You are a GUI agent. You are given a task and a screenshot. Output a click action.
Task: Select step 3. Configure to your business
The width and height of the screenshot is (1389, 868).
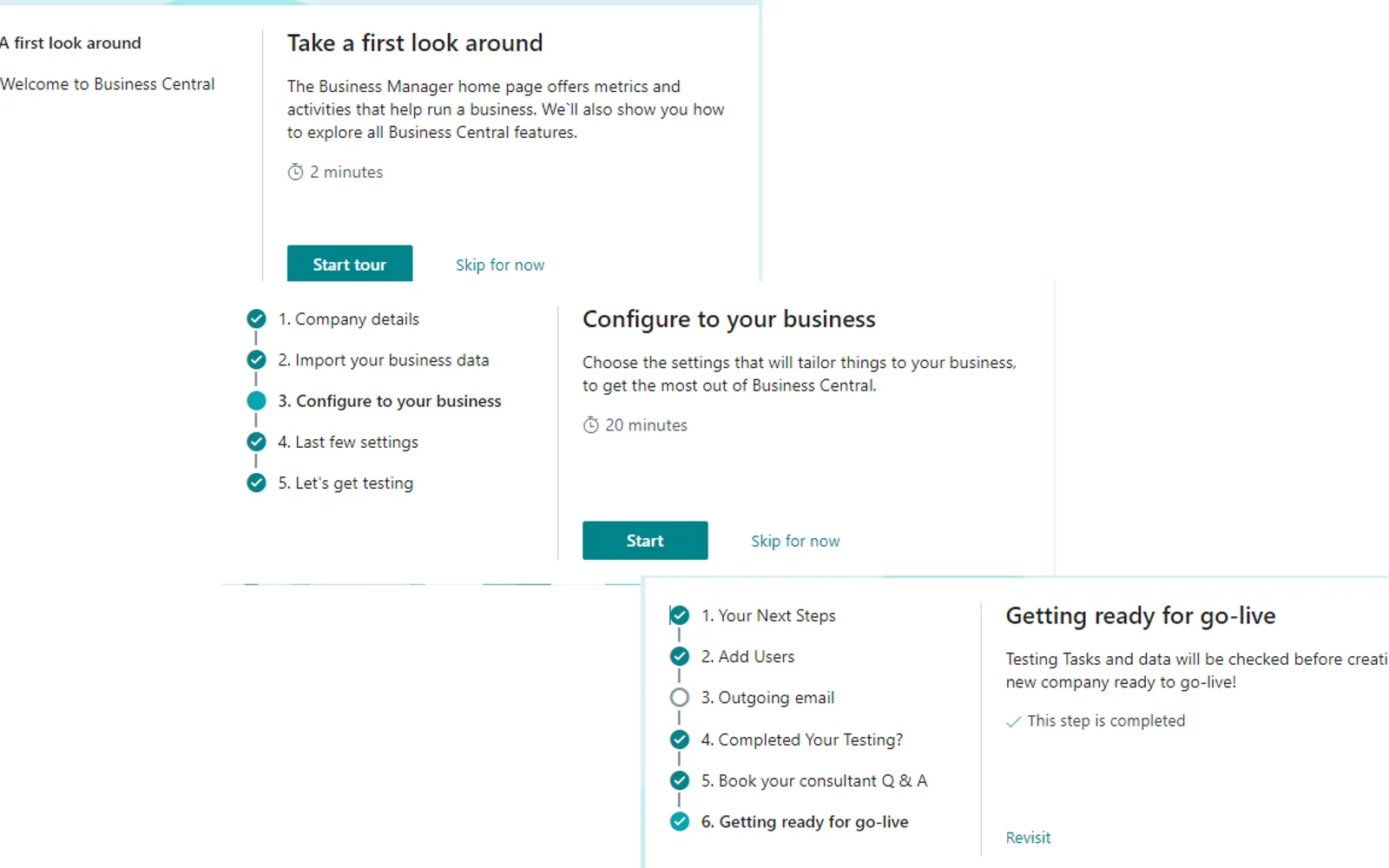click(390, 401)
